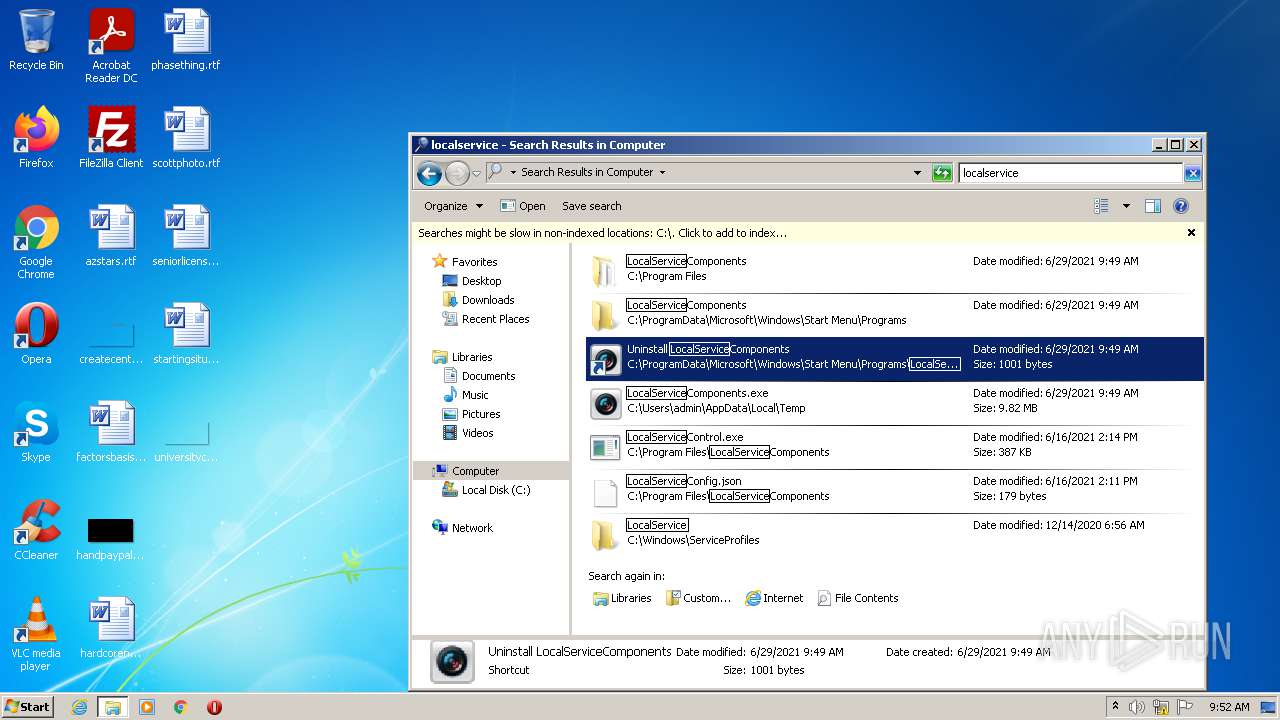This screenshot has width=1280, height=720.
Task: Launch Skype desktop shortcut
Action: click(36, 432)
